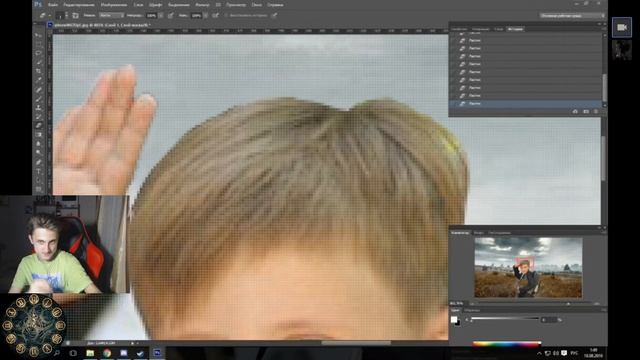Open the workspace switcher dropdown
Image resolution: width=640 pixels, height=360 pixels.
(572, 16)
